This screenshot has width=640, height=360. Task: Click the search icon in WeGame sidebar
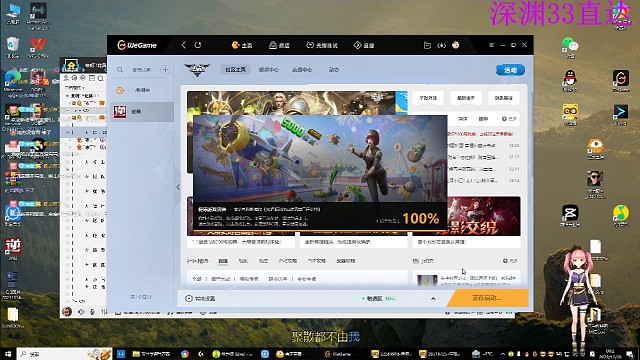click(x=120, y=70)
